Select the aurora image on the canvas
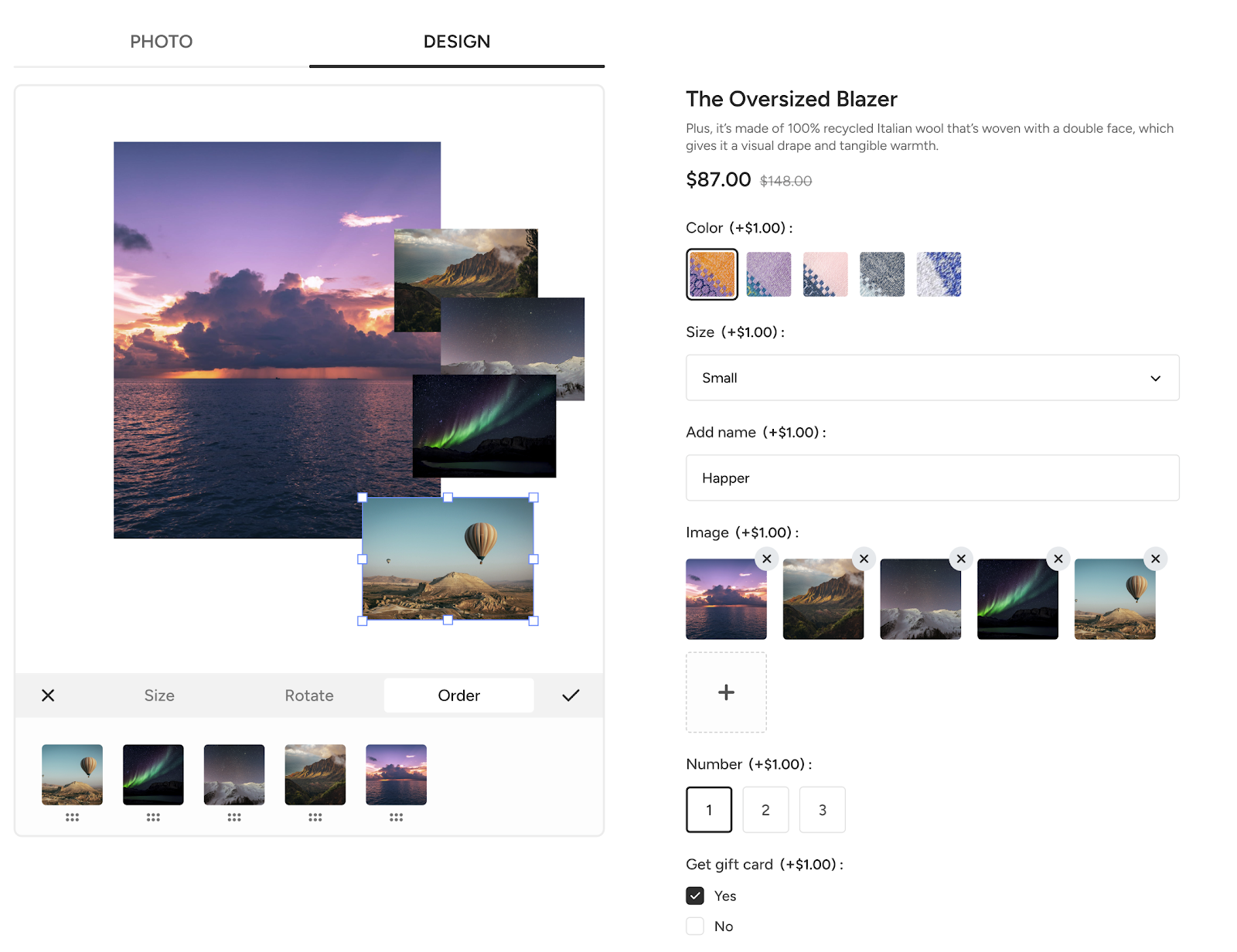The height and width of the screenshot is (952, 1237). click(x=484, y=427)
